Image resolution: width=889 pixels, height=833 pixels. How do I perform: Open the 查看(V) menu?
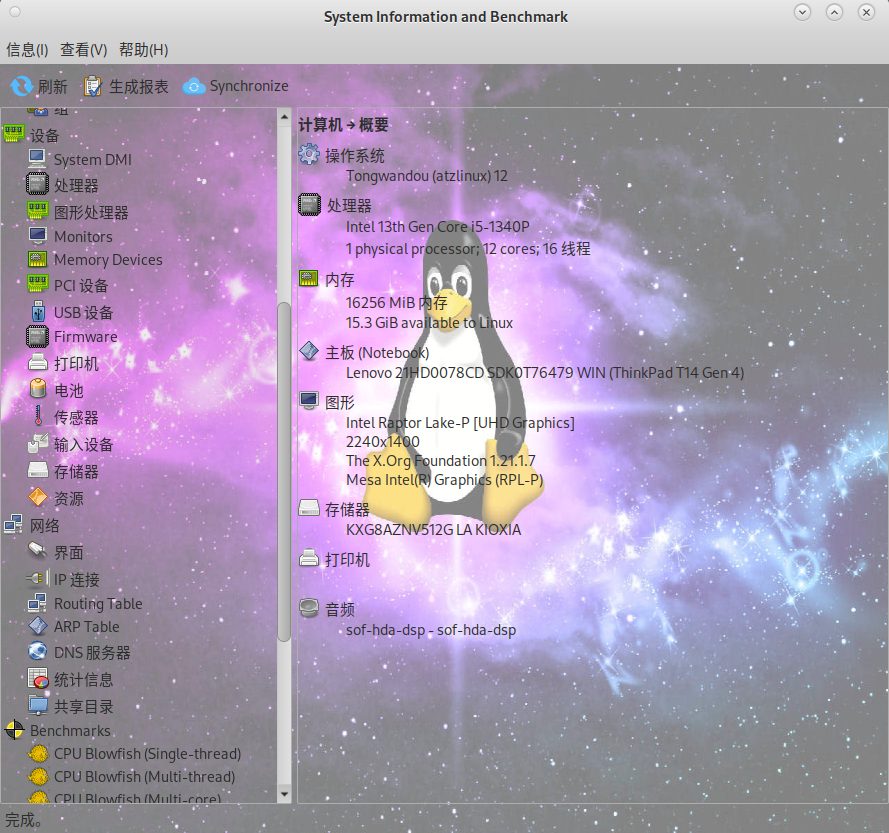point(84,50)
